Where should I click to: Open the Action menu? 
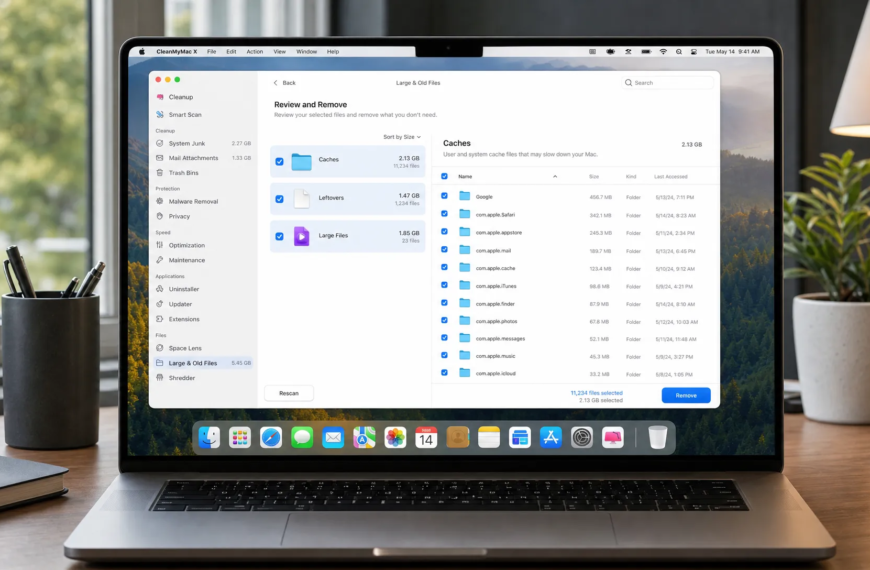coord(255,52)
